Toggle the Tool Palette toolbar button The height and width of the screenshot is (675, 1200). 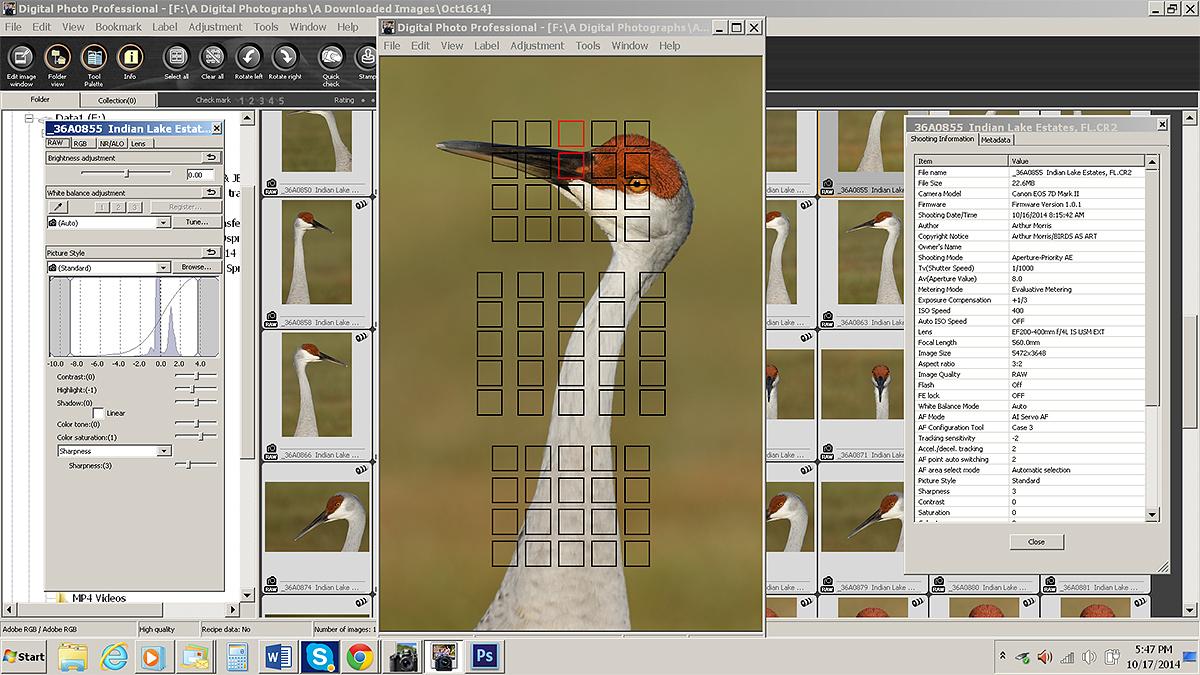[94, 63]
